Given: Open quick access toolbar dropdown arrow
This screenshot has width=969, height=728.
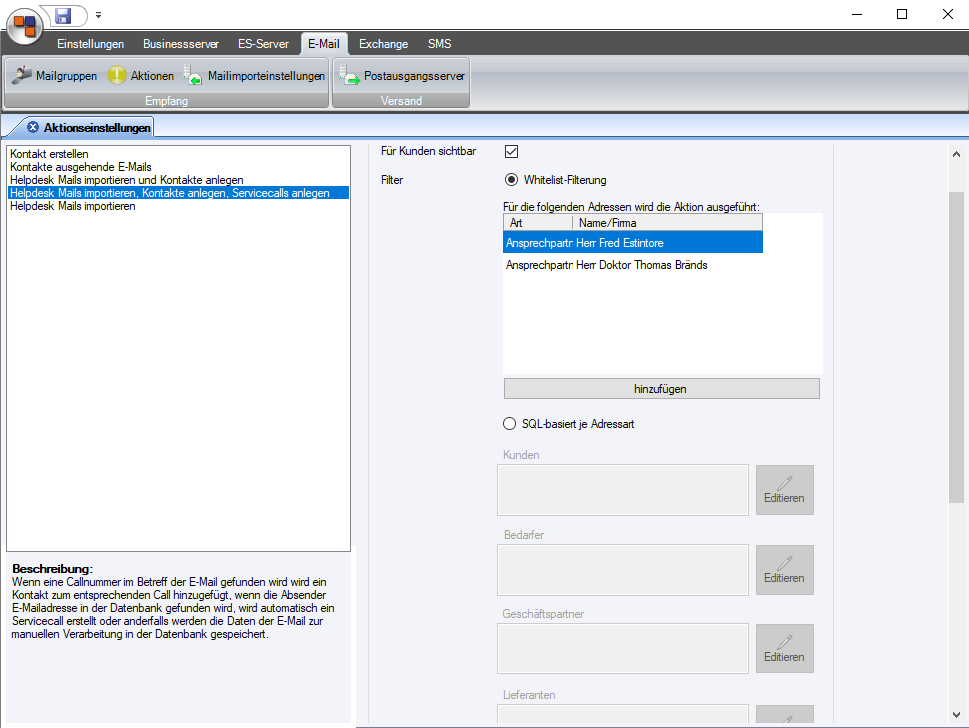Looking at the screenshot, I should pos(98,15).
